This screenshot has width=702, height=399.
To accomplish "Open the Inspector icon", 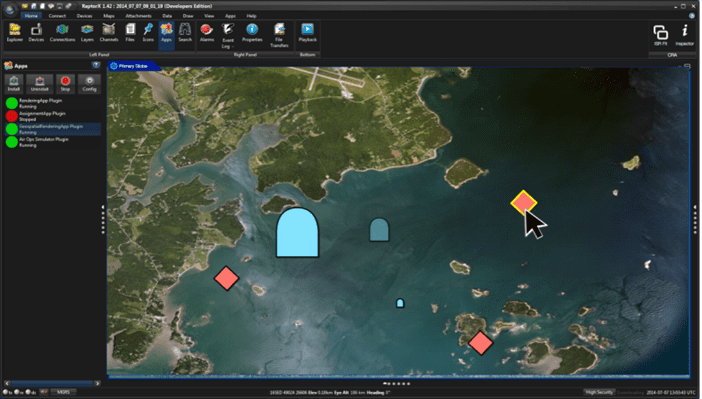I will click(685, 35).
